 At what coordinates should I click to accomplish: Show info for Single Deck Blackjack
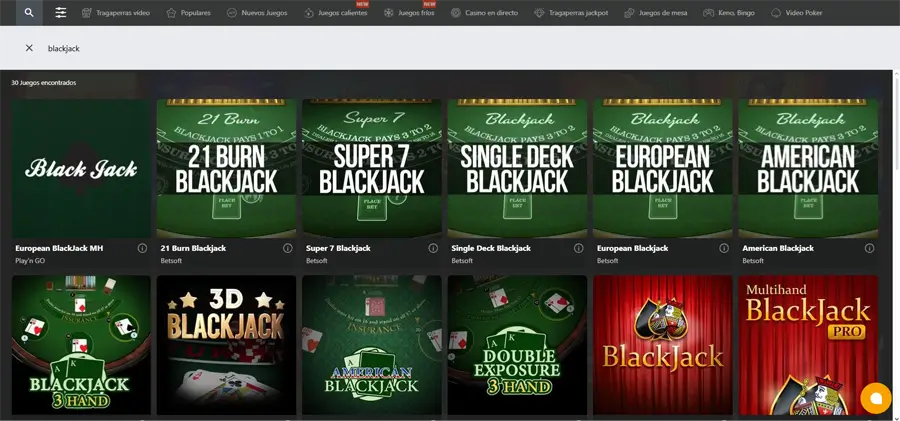click(x=578, y=248)
